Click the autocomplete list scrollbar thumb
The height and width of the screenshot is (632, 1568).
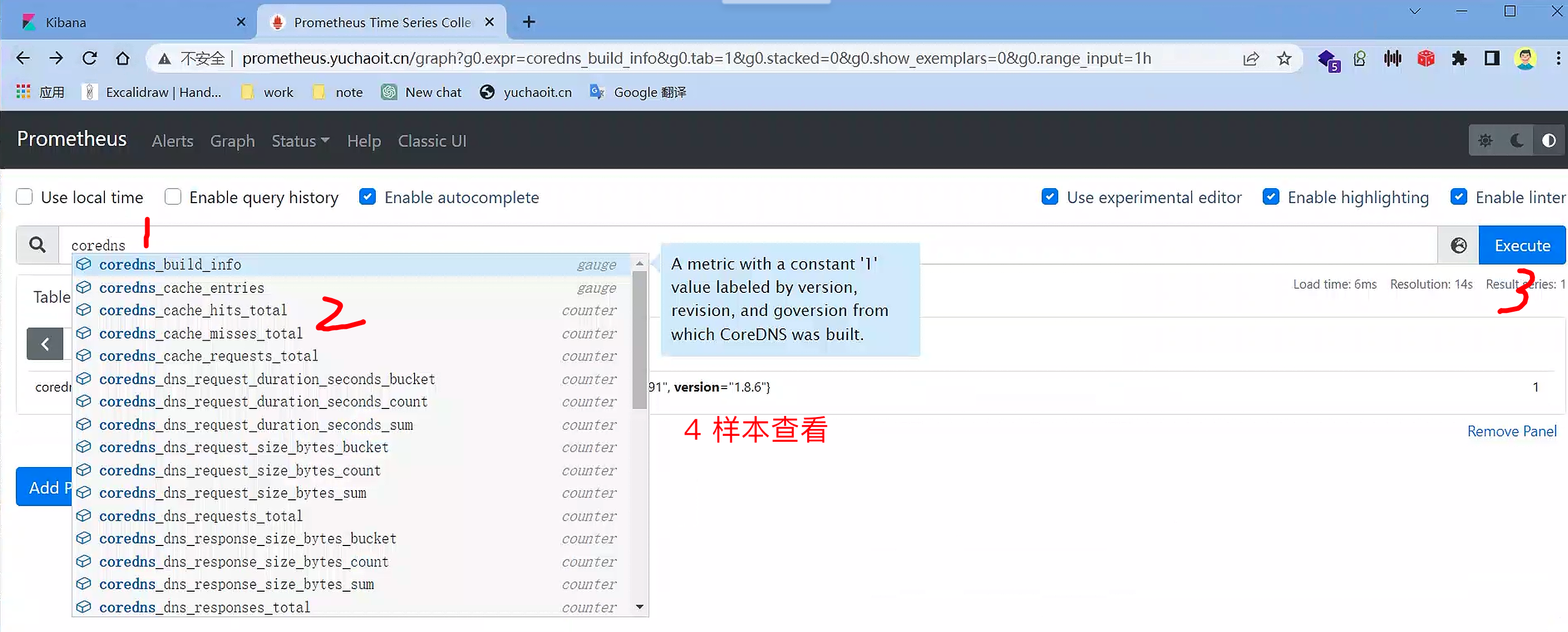pyautogui.click(x=639, y=341)
